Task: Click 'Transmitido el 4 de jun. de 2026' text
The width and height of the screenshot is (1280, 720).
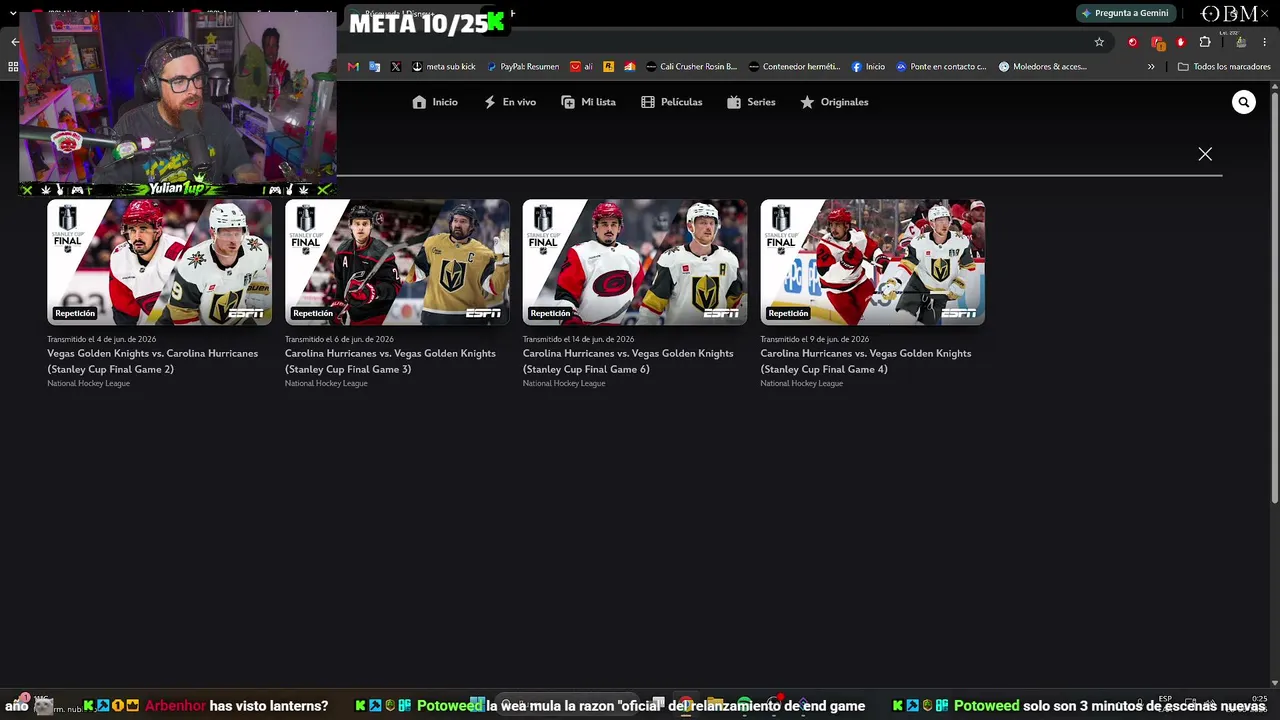Action: pyautogui.click(x=102, y=339)
